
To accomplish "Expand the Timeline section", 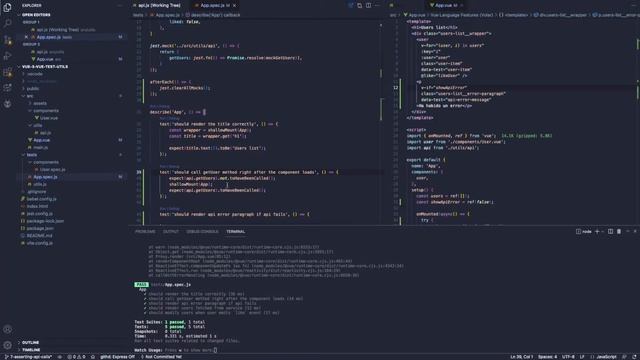I will (31, 350).
